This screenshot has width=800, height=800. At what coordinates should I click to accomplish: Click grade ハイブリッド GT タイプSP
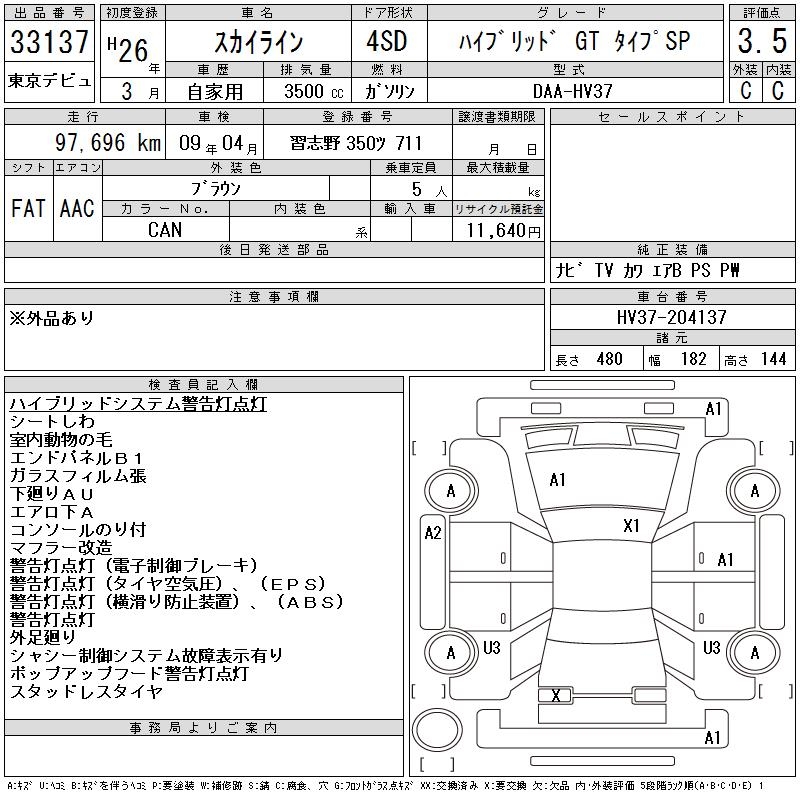coord(574,41)
